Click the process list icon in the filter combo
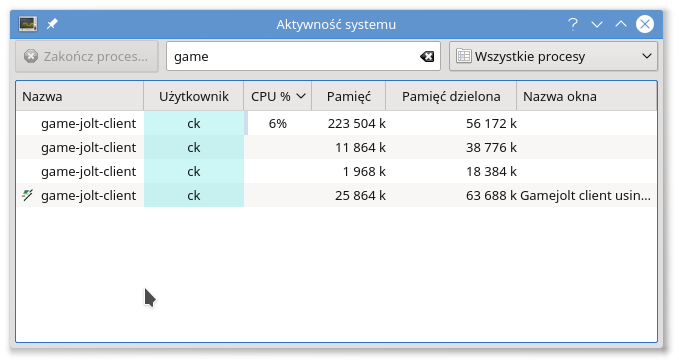Image resolution: width=679 pixels, height=364 pixels. (464, 56)
